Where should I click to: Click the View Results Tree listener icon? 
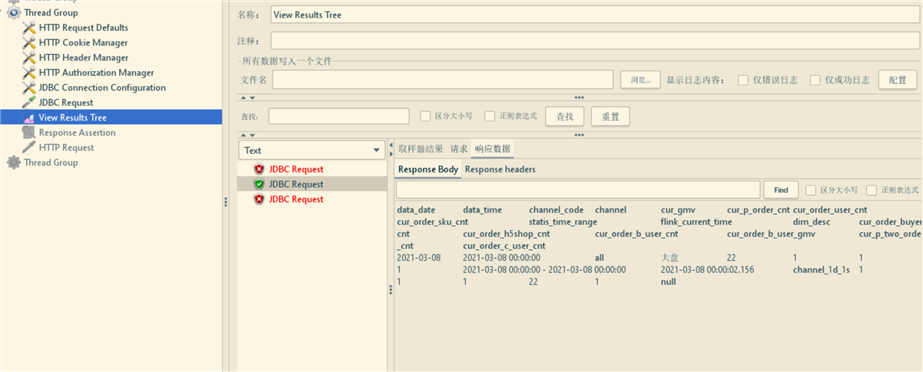[x=29, y=118]
